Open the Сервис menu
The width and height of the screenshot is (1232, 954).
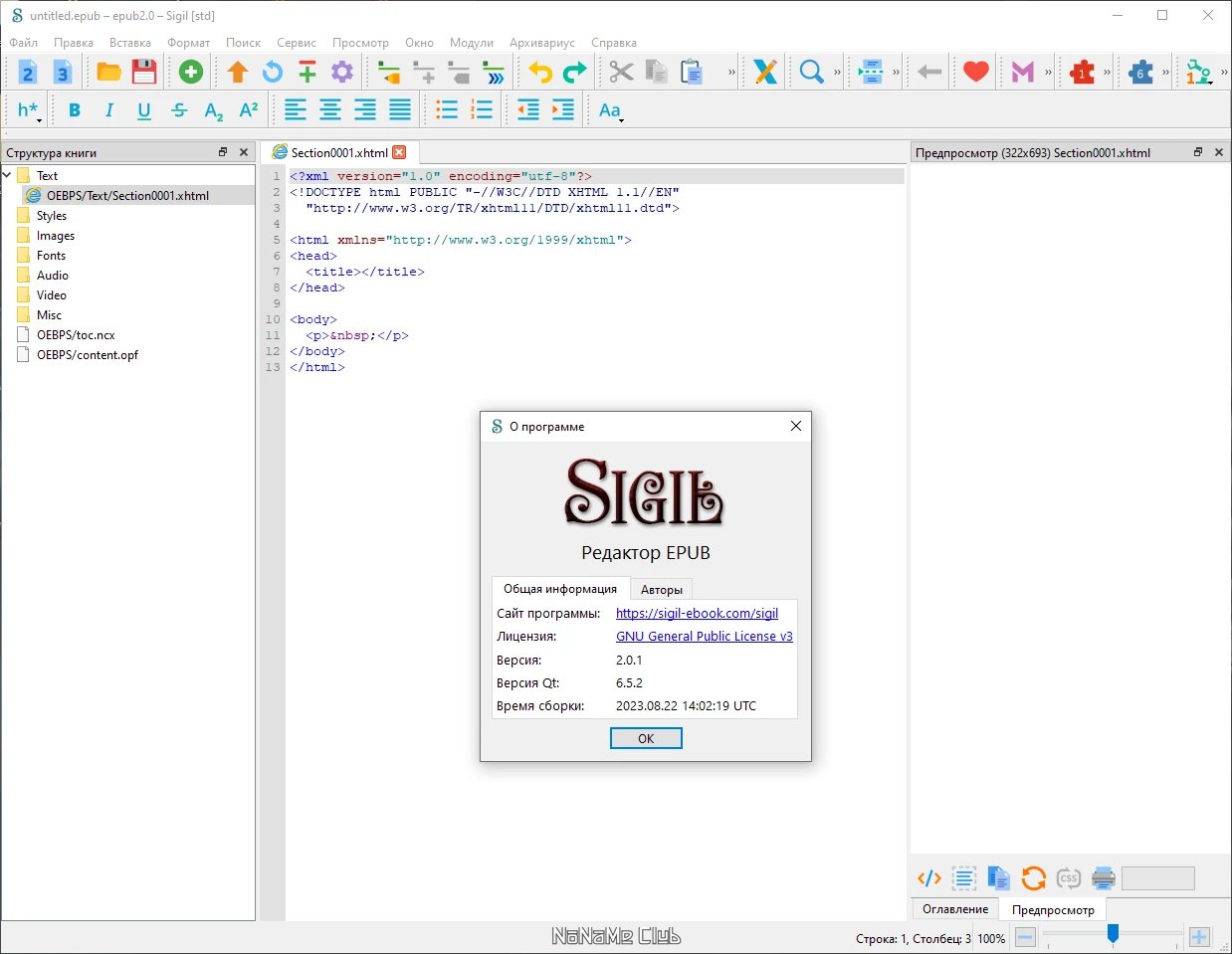pyautogui.click(x=297, y=43)
